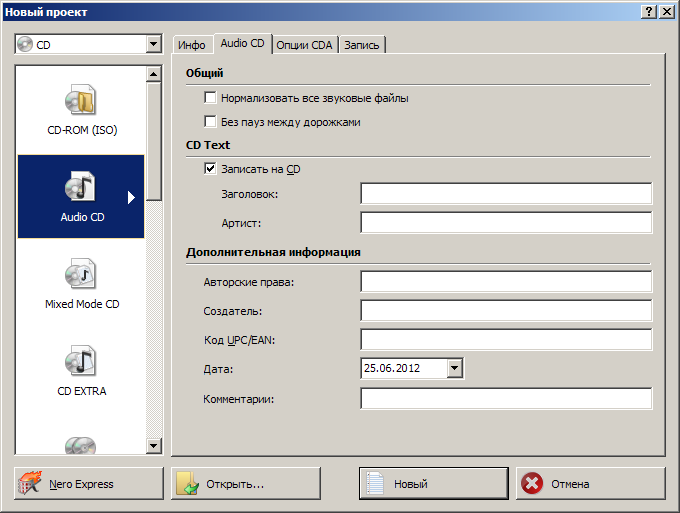Open the Дата date picker dropdown arrow

(454, 368)
